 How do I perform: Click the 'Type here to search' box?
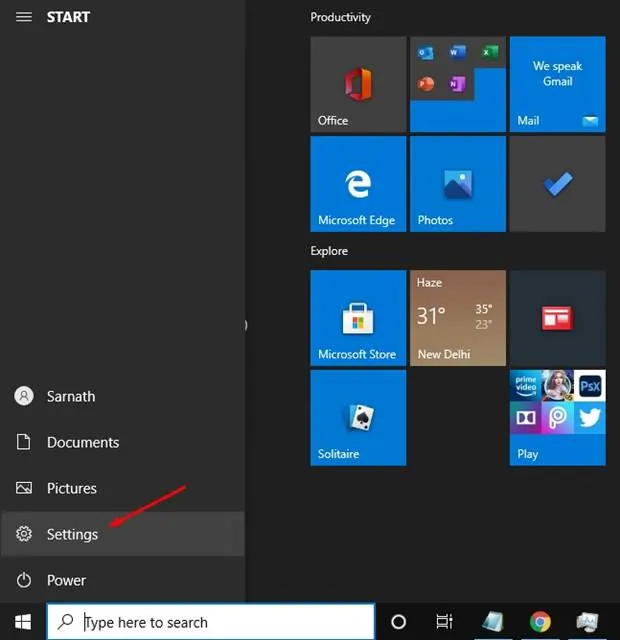tap(210, 621)
